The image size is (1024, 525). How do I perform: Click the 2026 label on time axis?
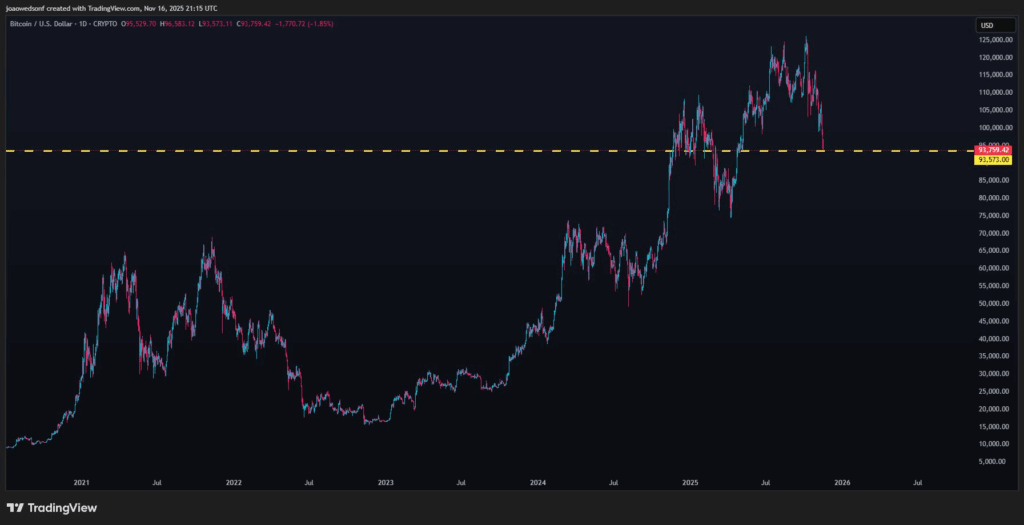coord(842,482)
